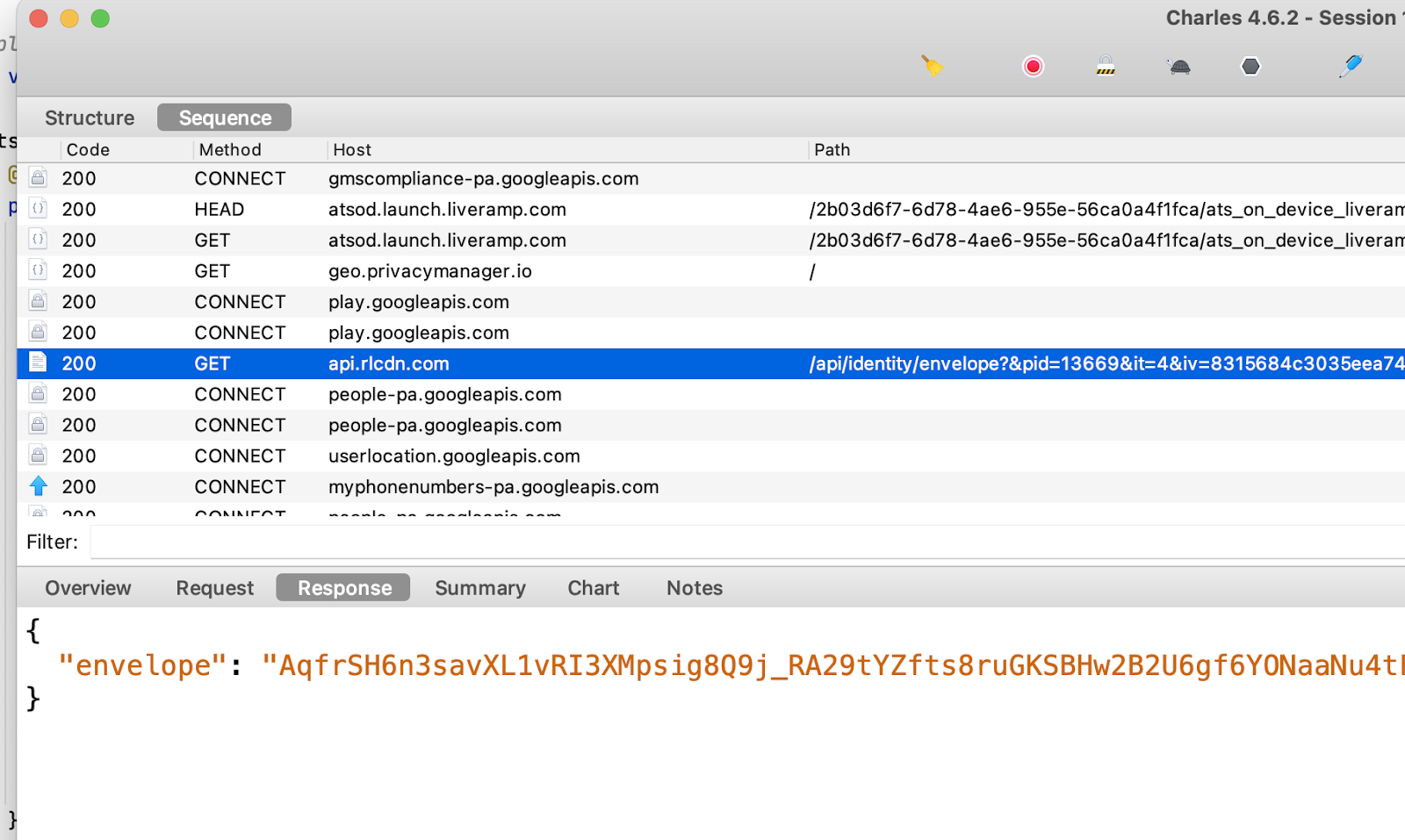Open the Summary tab
The image size is (1405, 840).
[480, 588]
